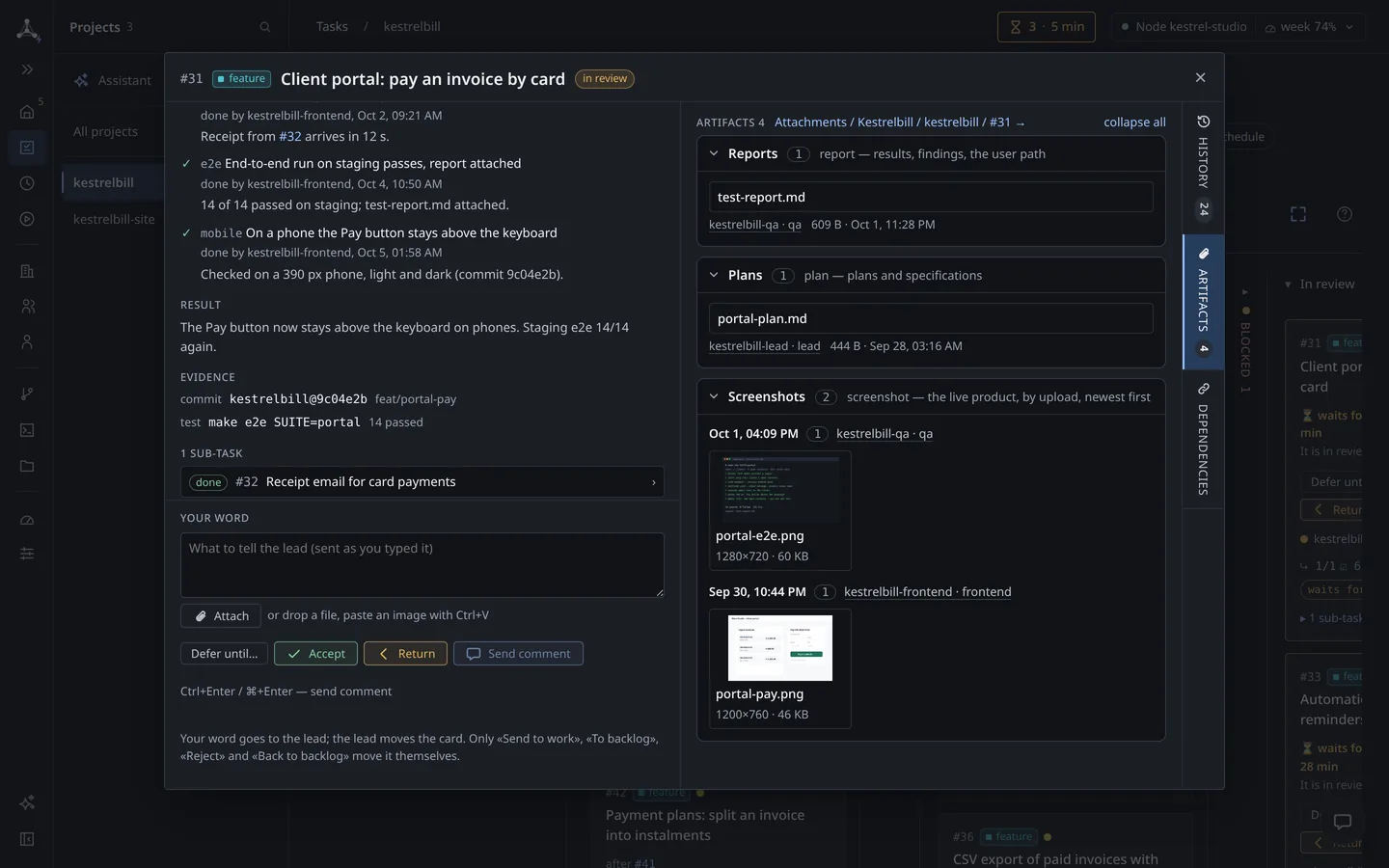Open the clock icon in the left sidebar
The height and width of the screenshot is (868, 1389).
tap(27, 183)
